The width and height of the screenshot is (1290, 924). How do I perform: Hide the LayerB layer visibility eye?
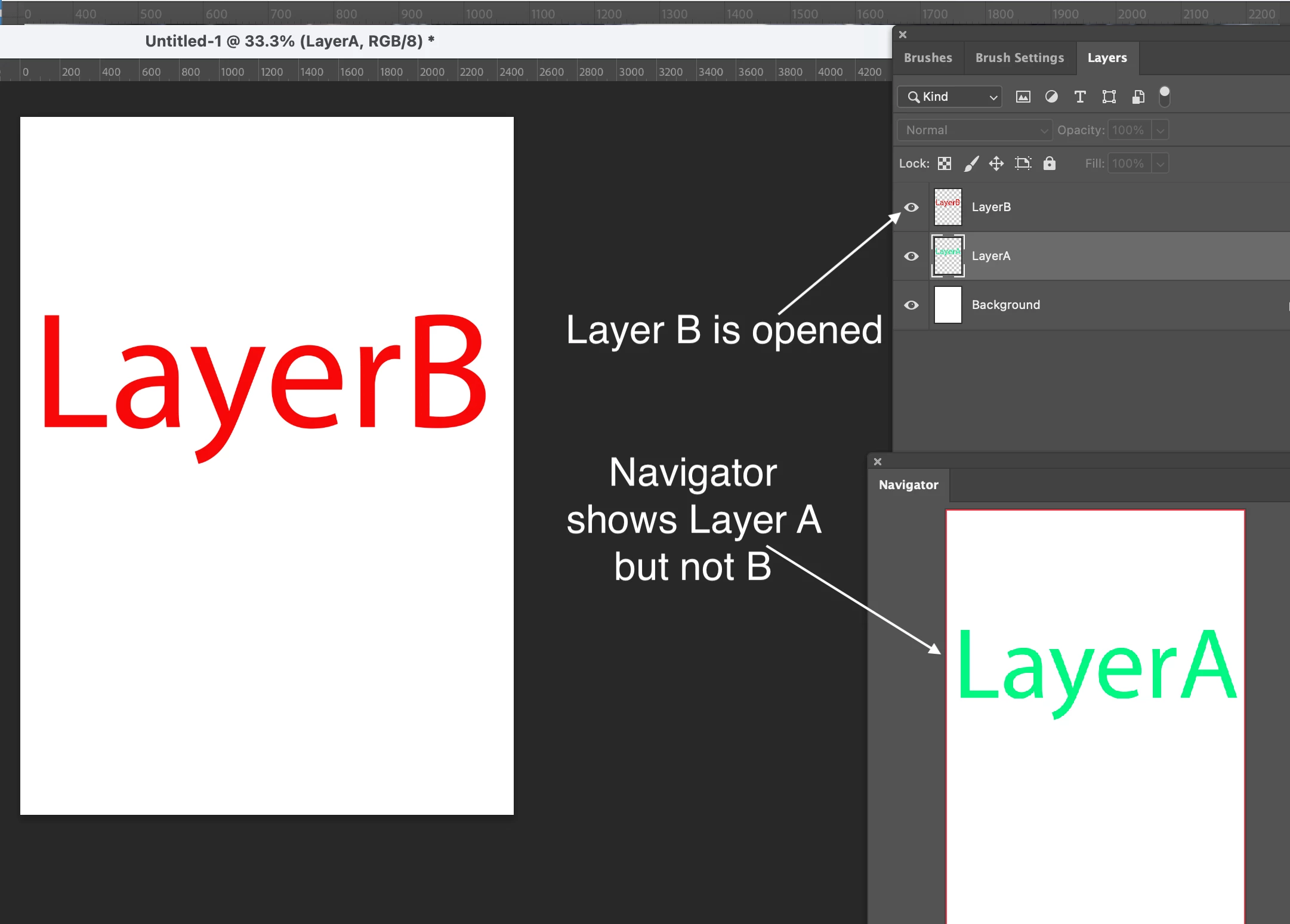(x=911, y=207)
